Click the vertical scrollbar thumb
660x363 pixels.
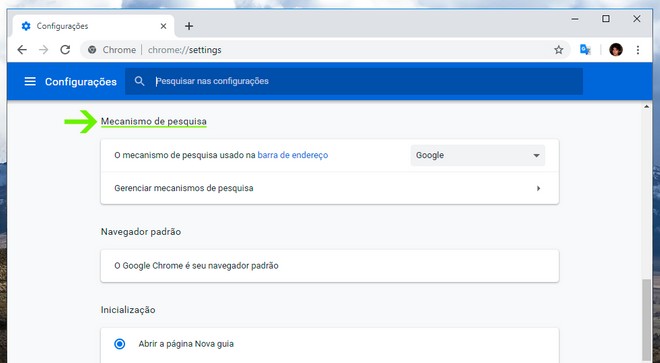(647, 320)
